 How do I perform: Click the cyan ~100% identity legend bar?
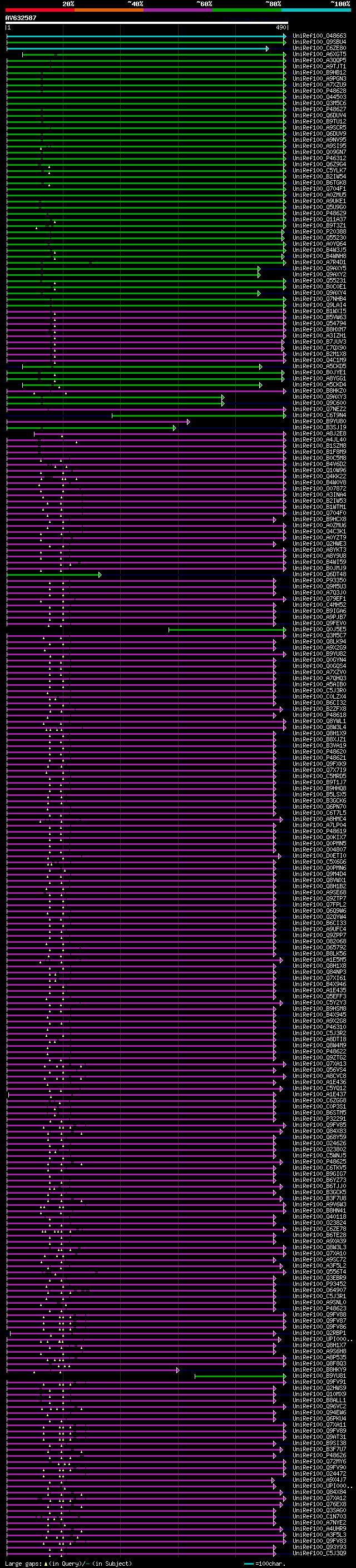pos(316,10)
